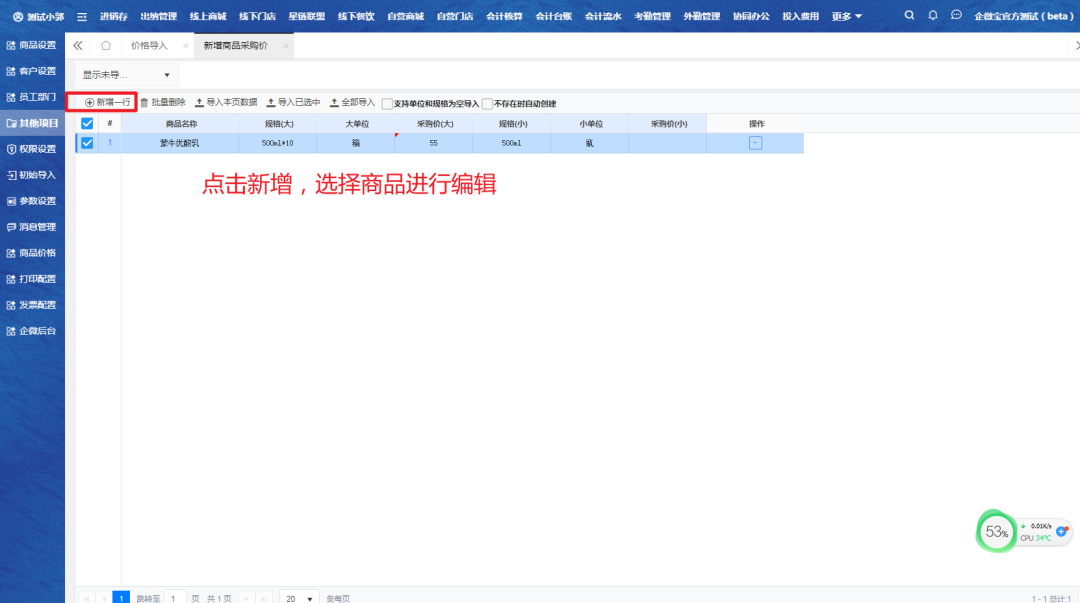Open the 20 per-page size dropdown
This screenshot has width=1080, height=603.
(298, 598)
